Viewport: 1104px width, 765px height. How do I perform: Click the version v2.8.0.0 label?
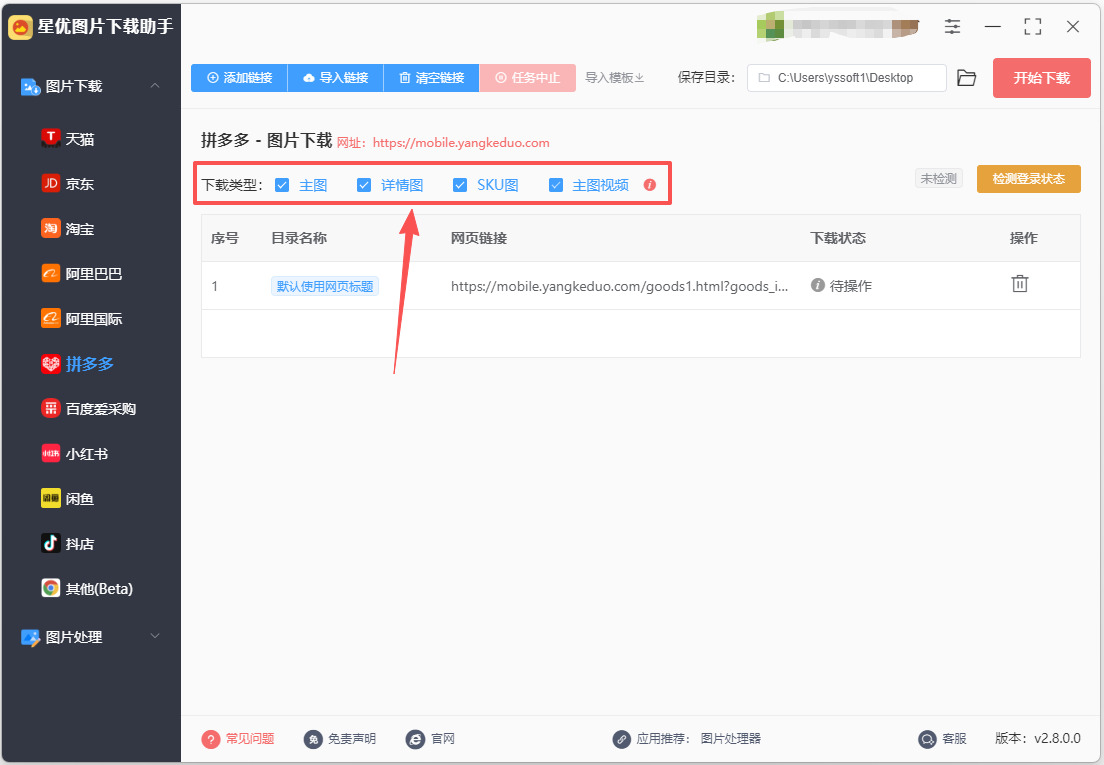(1038, 739)
